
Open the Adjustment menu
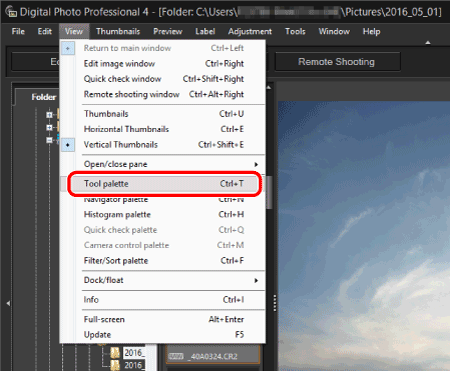[x=250, y=32]
